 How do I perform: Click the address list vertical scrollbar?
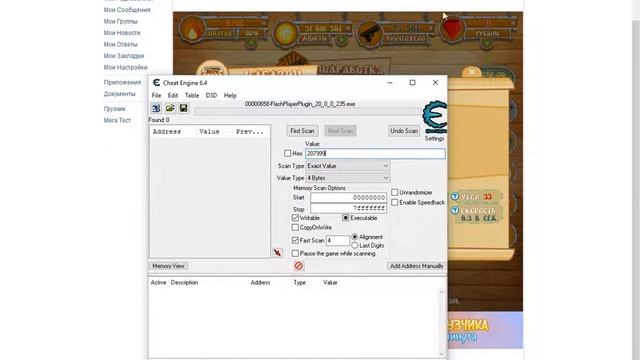pos(442,322)
